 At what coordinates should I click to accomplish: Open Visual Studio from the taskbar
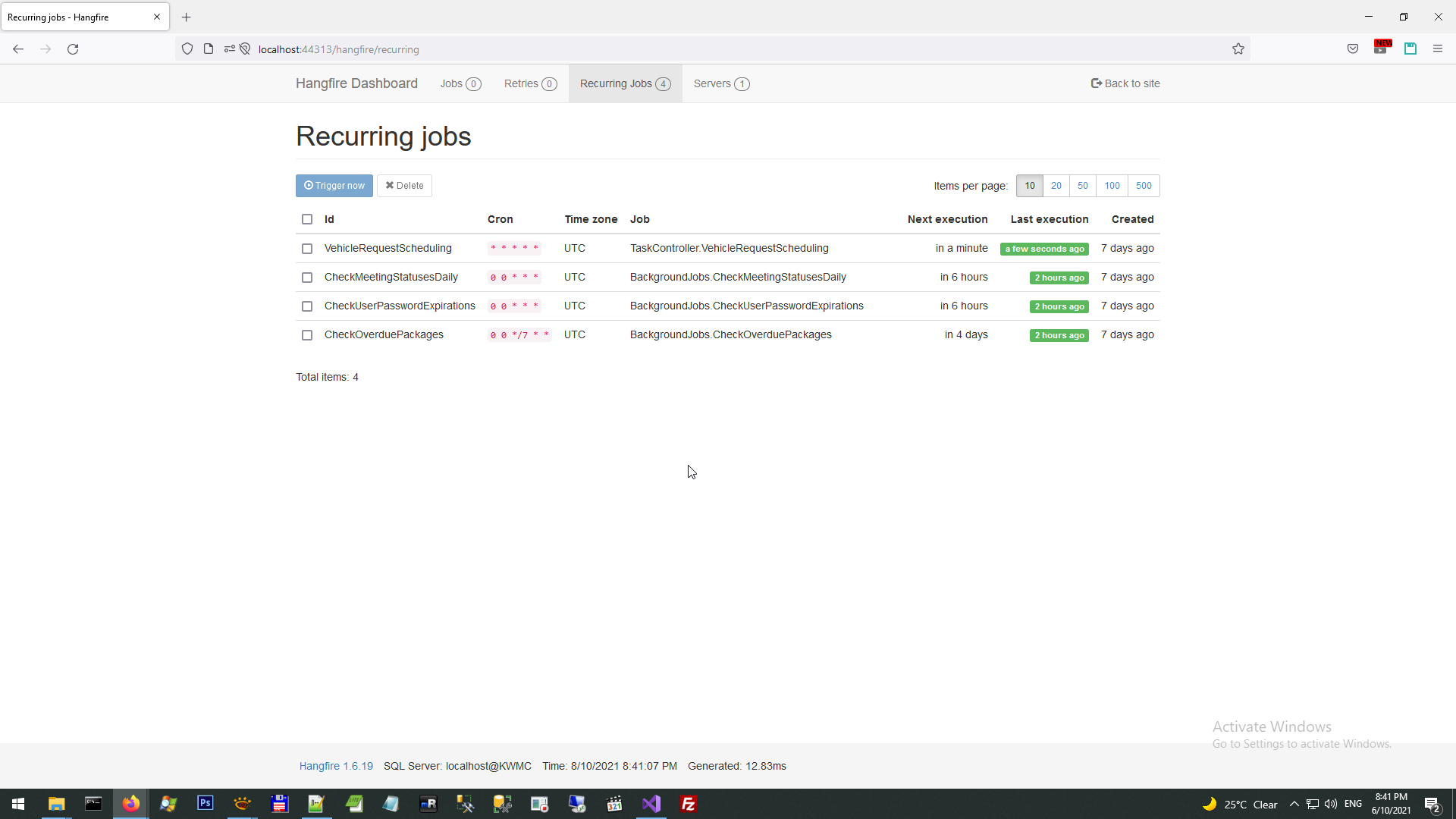651,804
